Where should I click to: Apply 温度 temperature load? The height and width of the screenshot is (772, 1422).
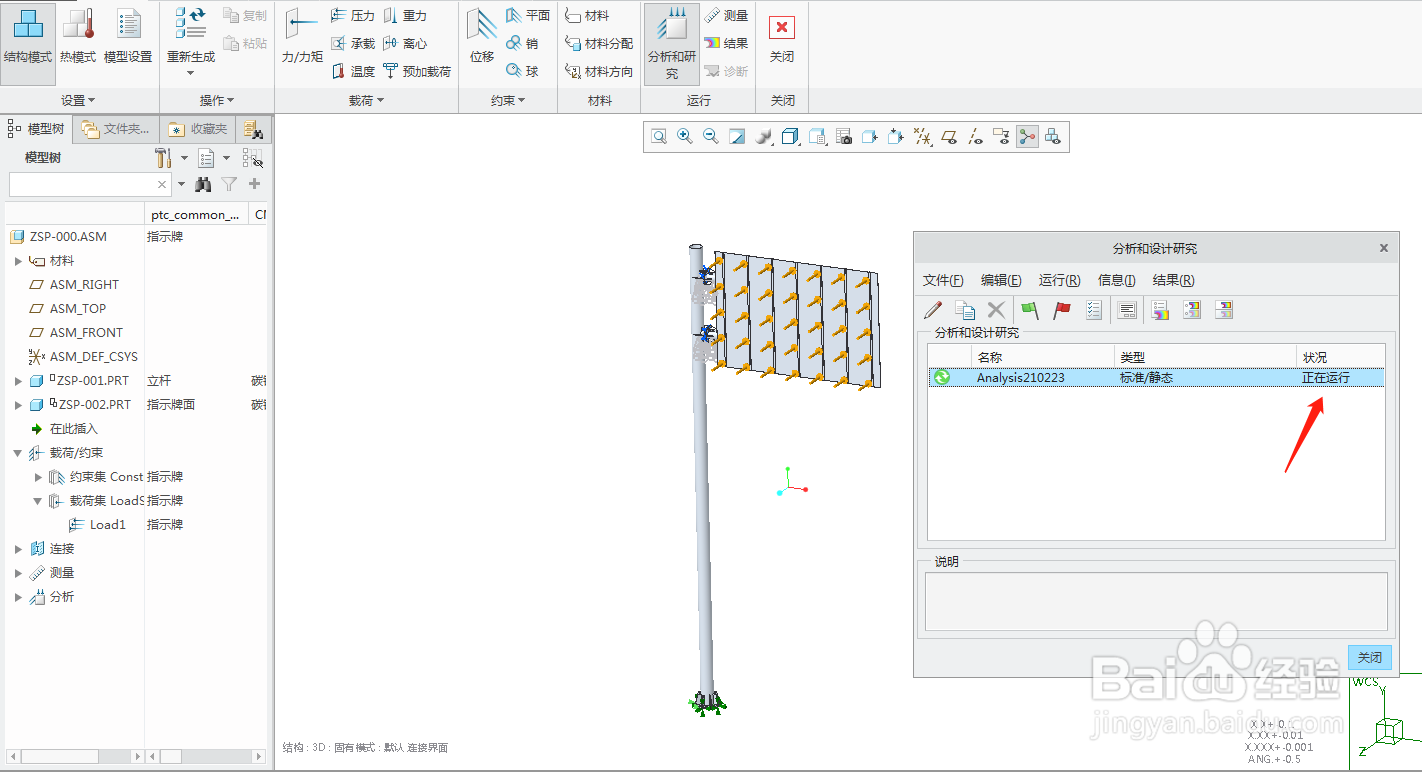353,72
